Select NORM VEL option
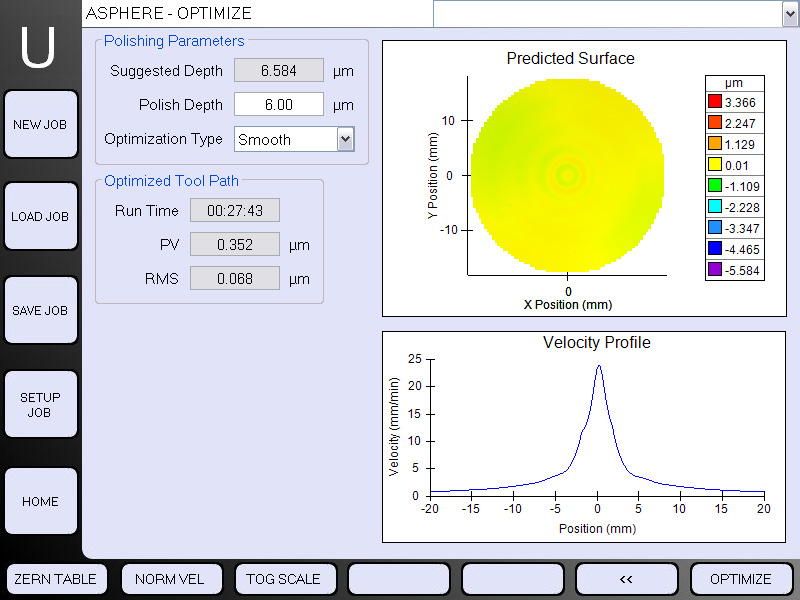This screenshot has width=800, height=600. point(169,579)
